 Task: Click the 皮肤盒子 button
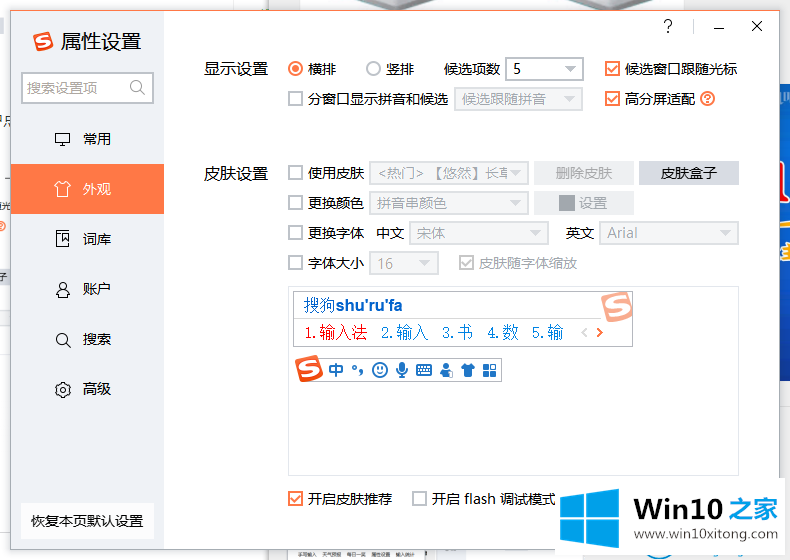point(689,173)
